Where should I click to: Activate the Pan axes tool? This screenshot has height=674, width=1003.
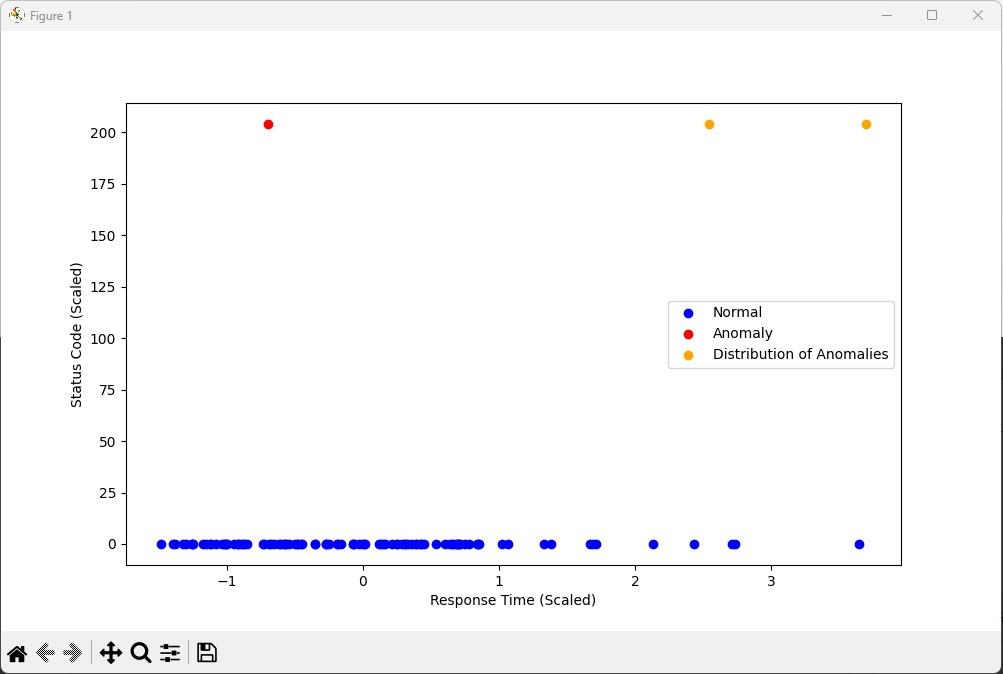coord(111,653)
